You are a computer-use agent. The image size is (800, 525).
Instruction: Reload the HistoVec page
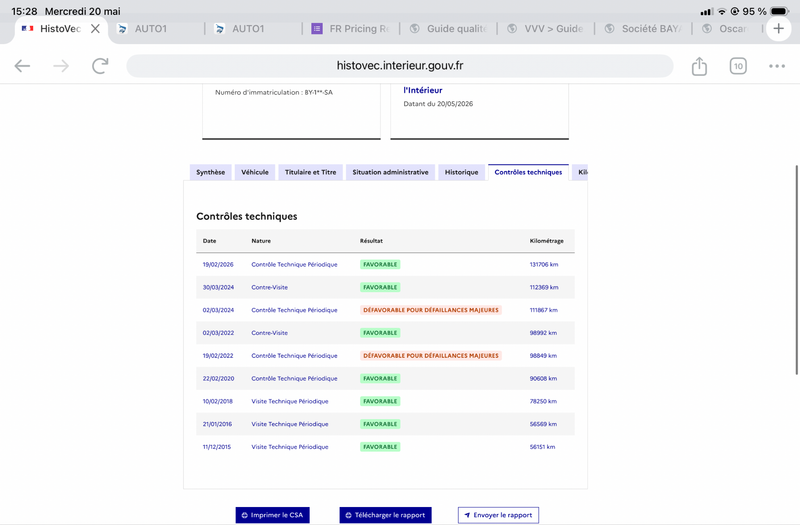click(x=100, y=66)
